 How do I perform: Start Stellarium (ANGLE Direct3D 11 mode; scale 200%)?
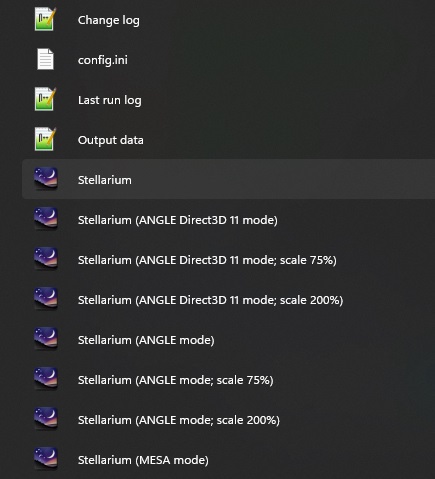click(x=210, y=300)
